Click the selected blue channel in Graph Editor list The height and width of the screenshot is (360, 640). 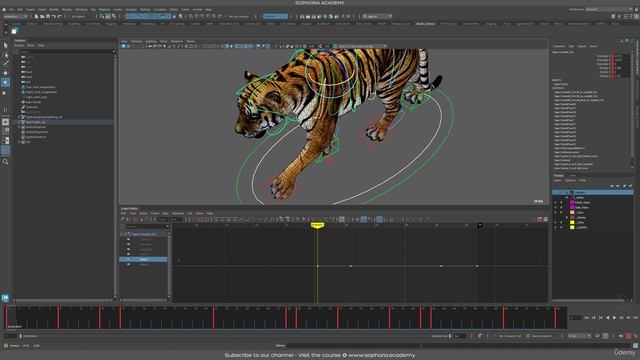(143, 259)
